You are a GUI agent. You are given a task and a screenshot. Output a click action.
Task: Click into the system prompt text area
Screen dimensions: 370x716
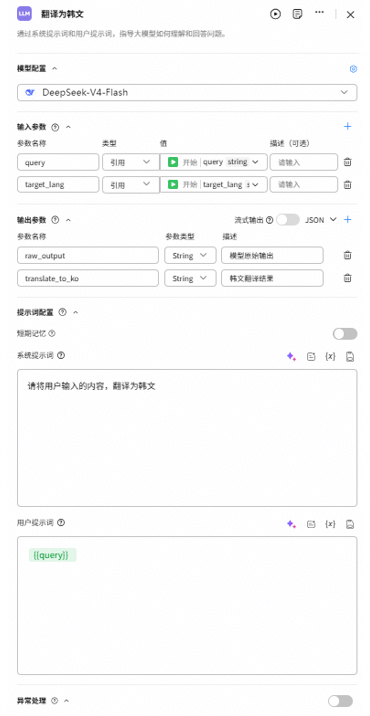click(x=187, y=438)
